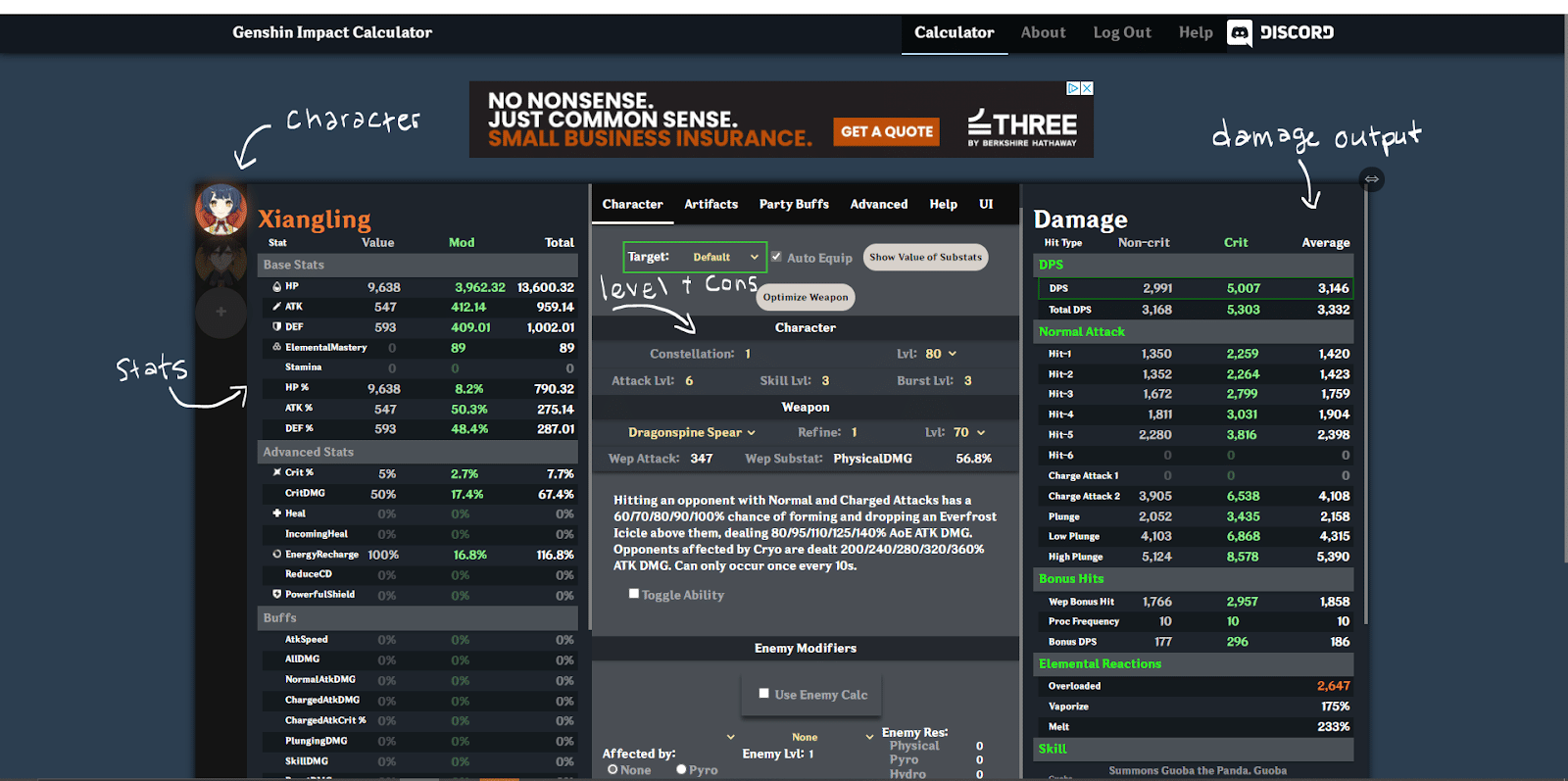Click the PowerfulShield stat icon
1568x781 pixels.
click(277, 594)
